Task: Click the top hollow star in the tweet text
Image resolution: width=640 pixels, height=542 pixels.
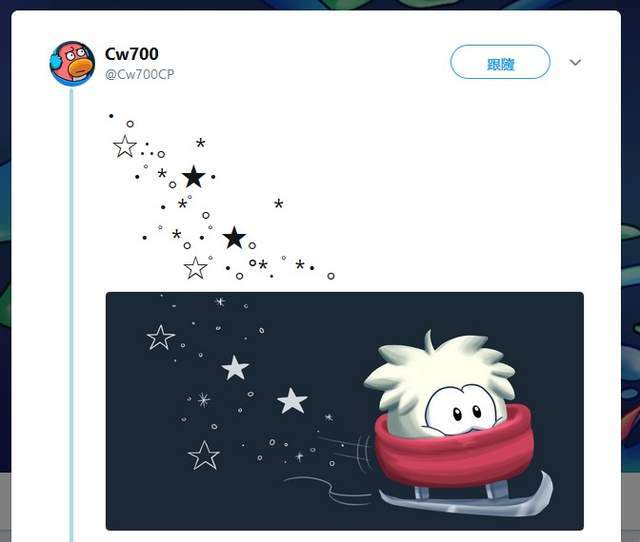Action: [x=125, y=147]
